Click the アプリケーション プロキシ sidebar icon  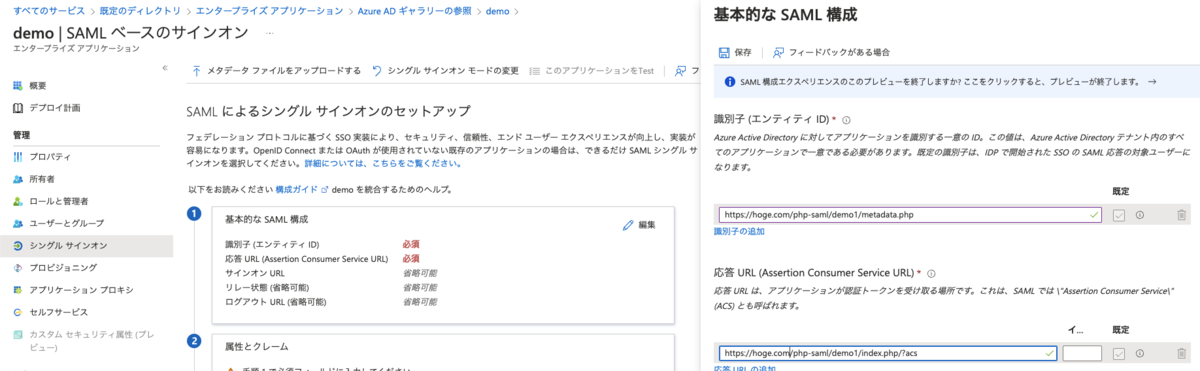tap(18, 289)
